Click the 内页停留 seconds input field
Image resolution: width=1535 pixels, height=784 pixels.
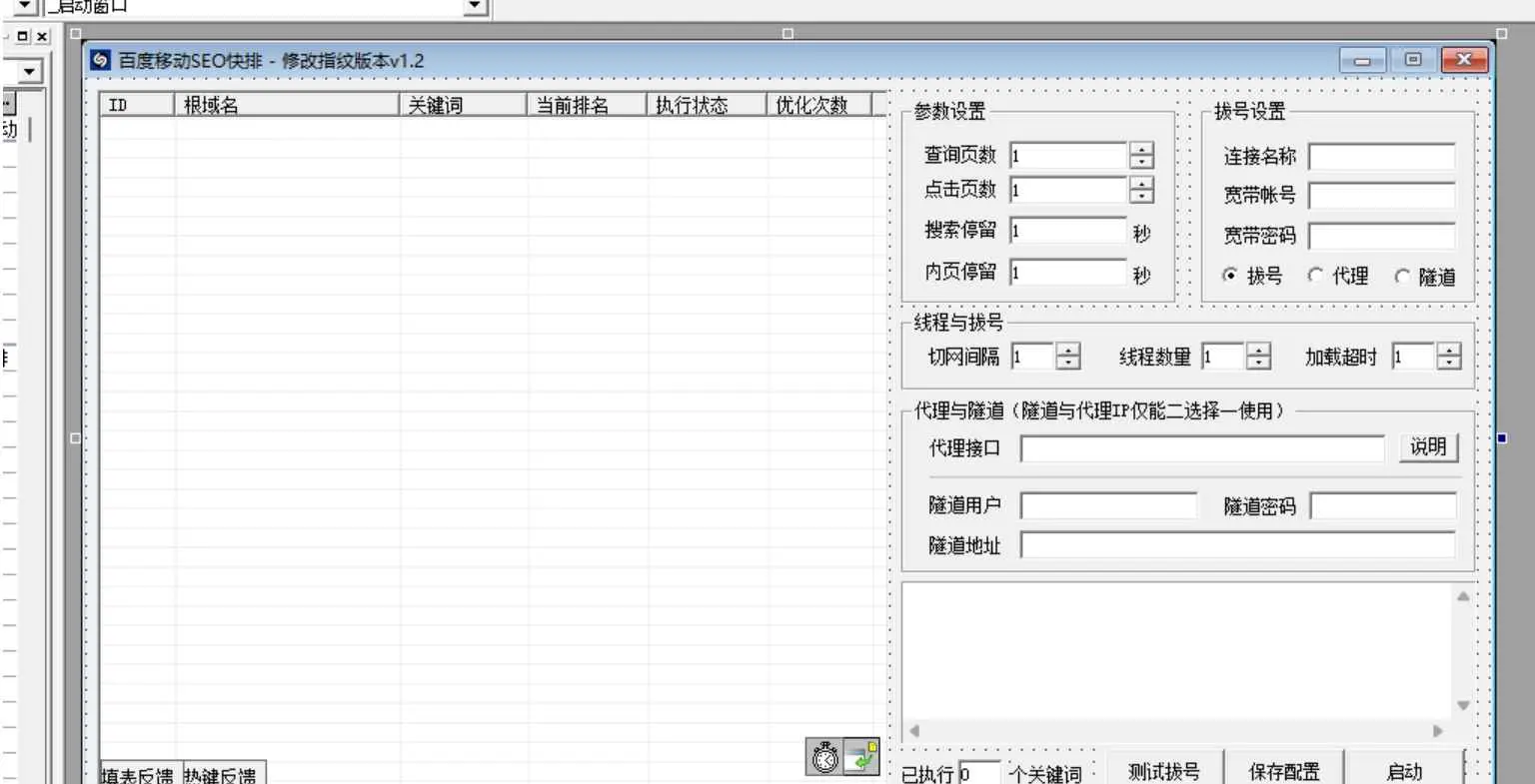coord(1068,272)
